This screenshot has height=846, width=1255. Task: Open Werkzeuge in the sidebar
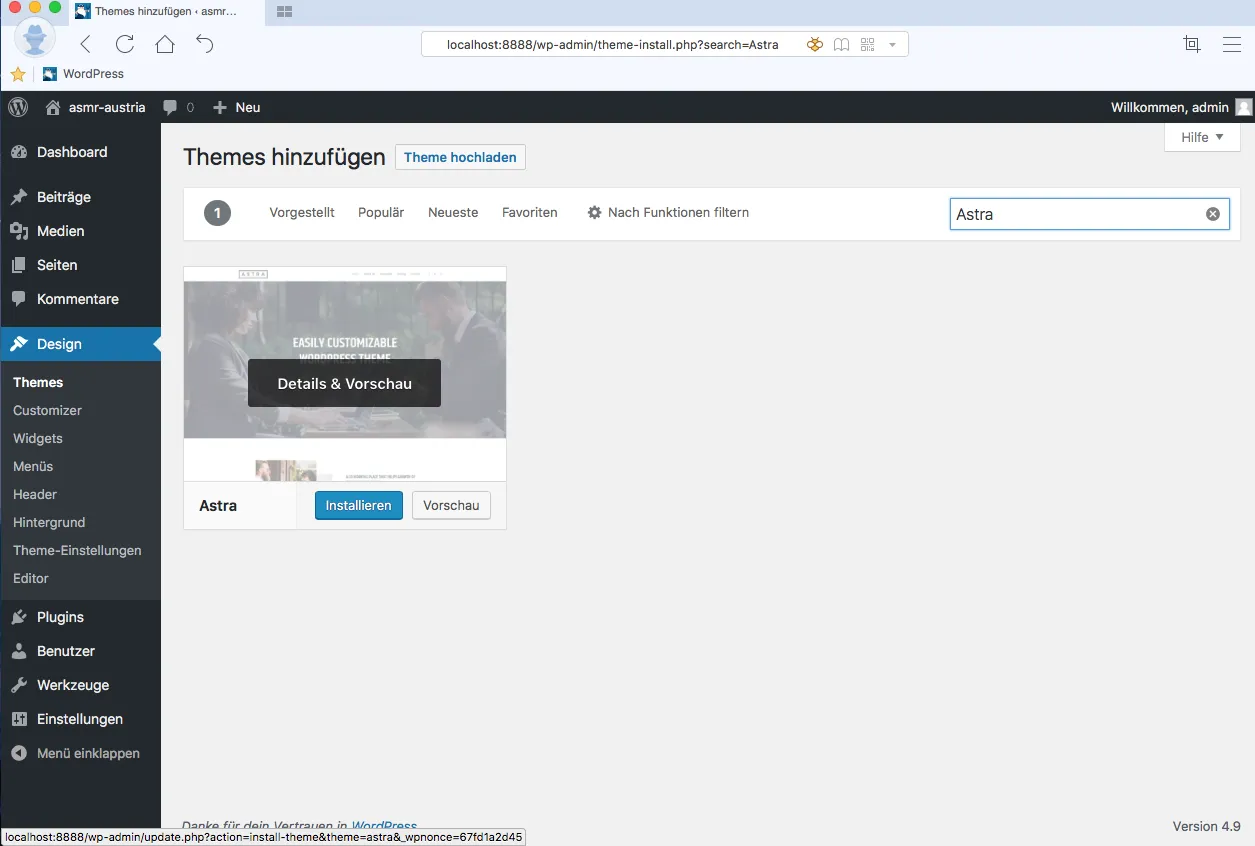click(80, 685)
